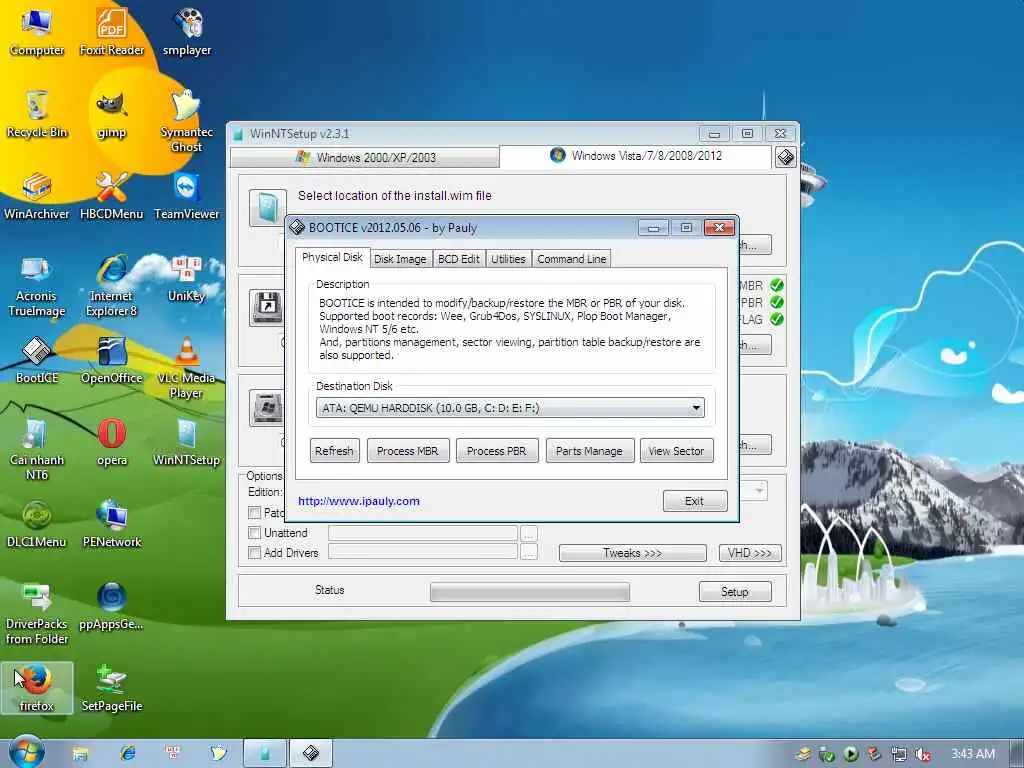Select the Recycle Bin icon
The height and width of the screenshot is (768, 1024).
coord(37,114)
